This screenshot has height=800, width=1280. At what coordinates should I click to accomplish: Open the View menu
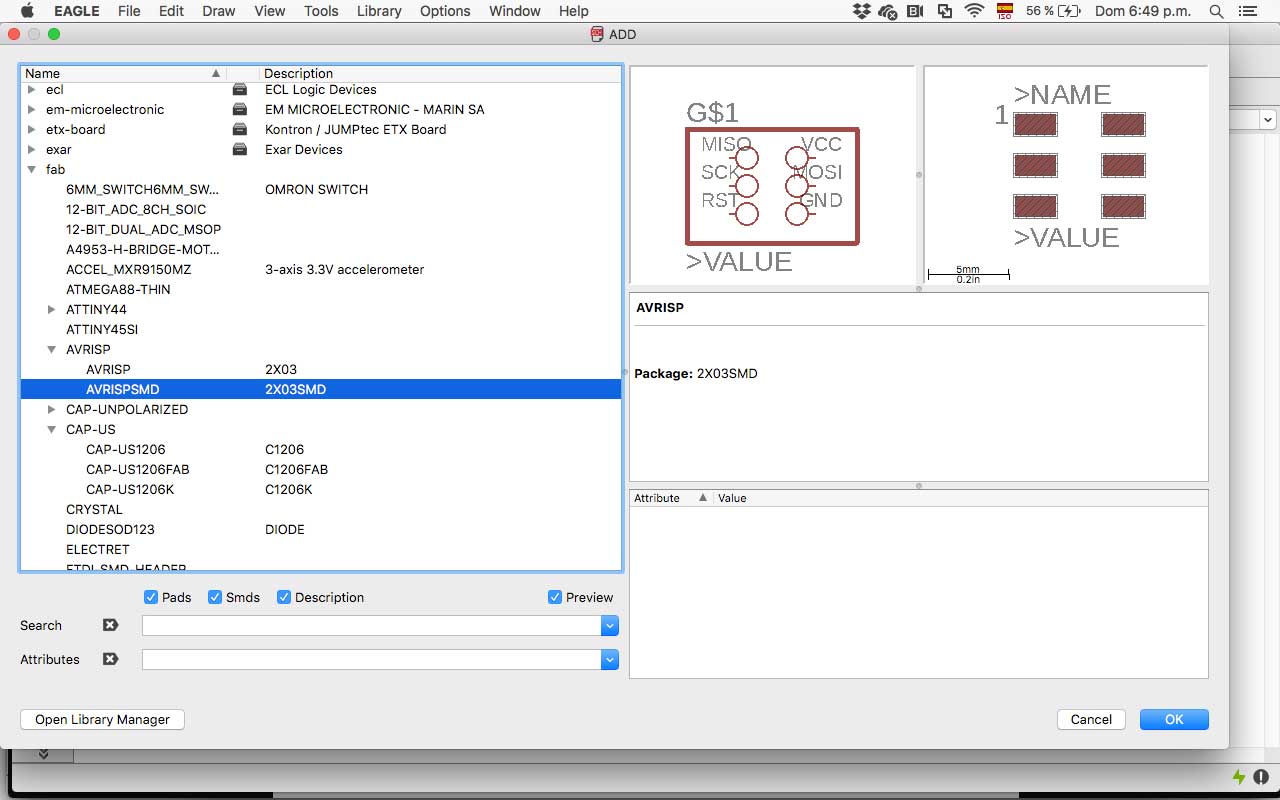tap(270, 11)
